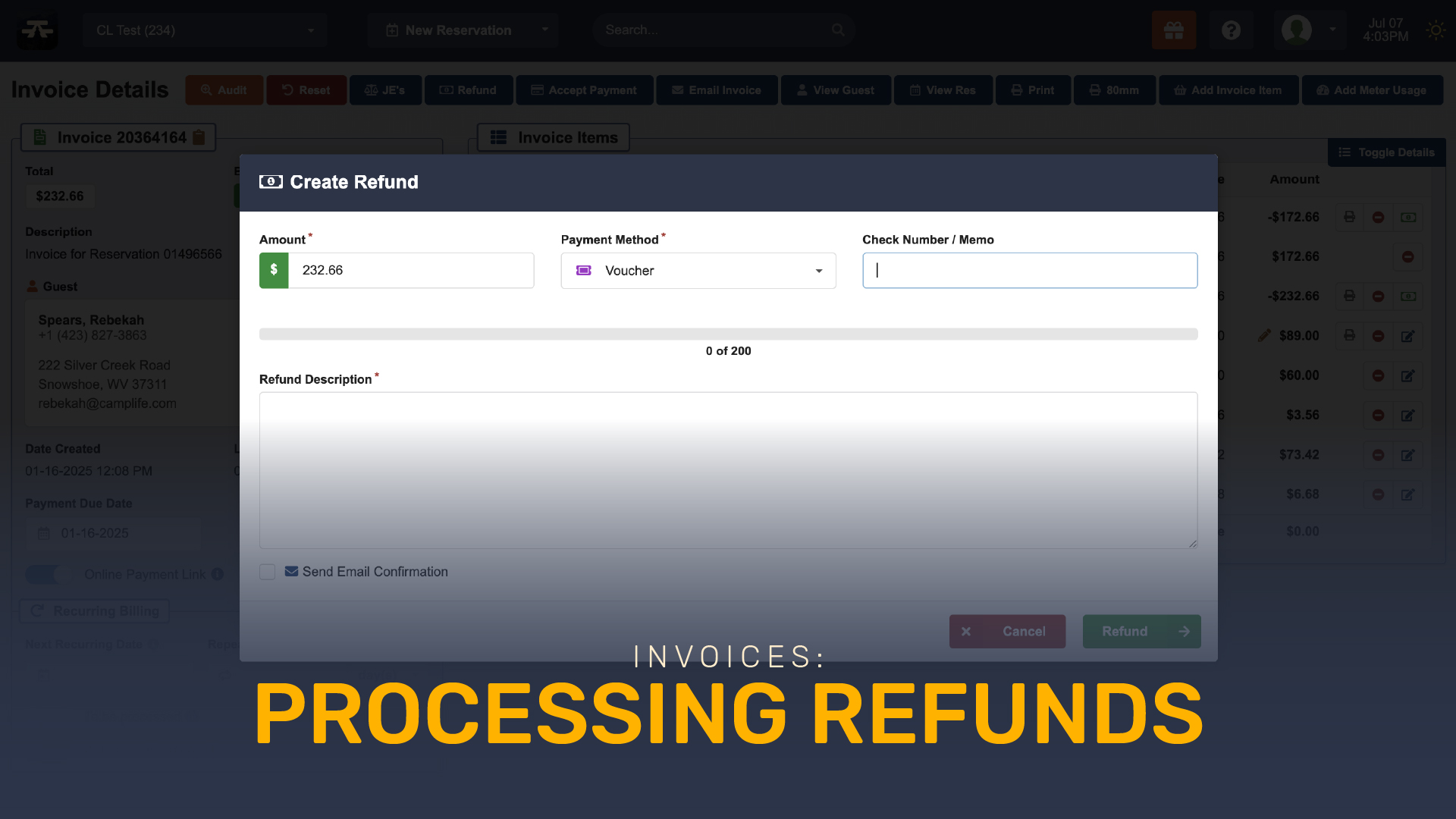Click the 0 of 200 character progress bar
The image size is (1456, 819).
[728, 334]
